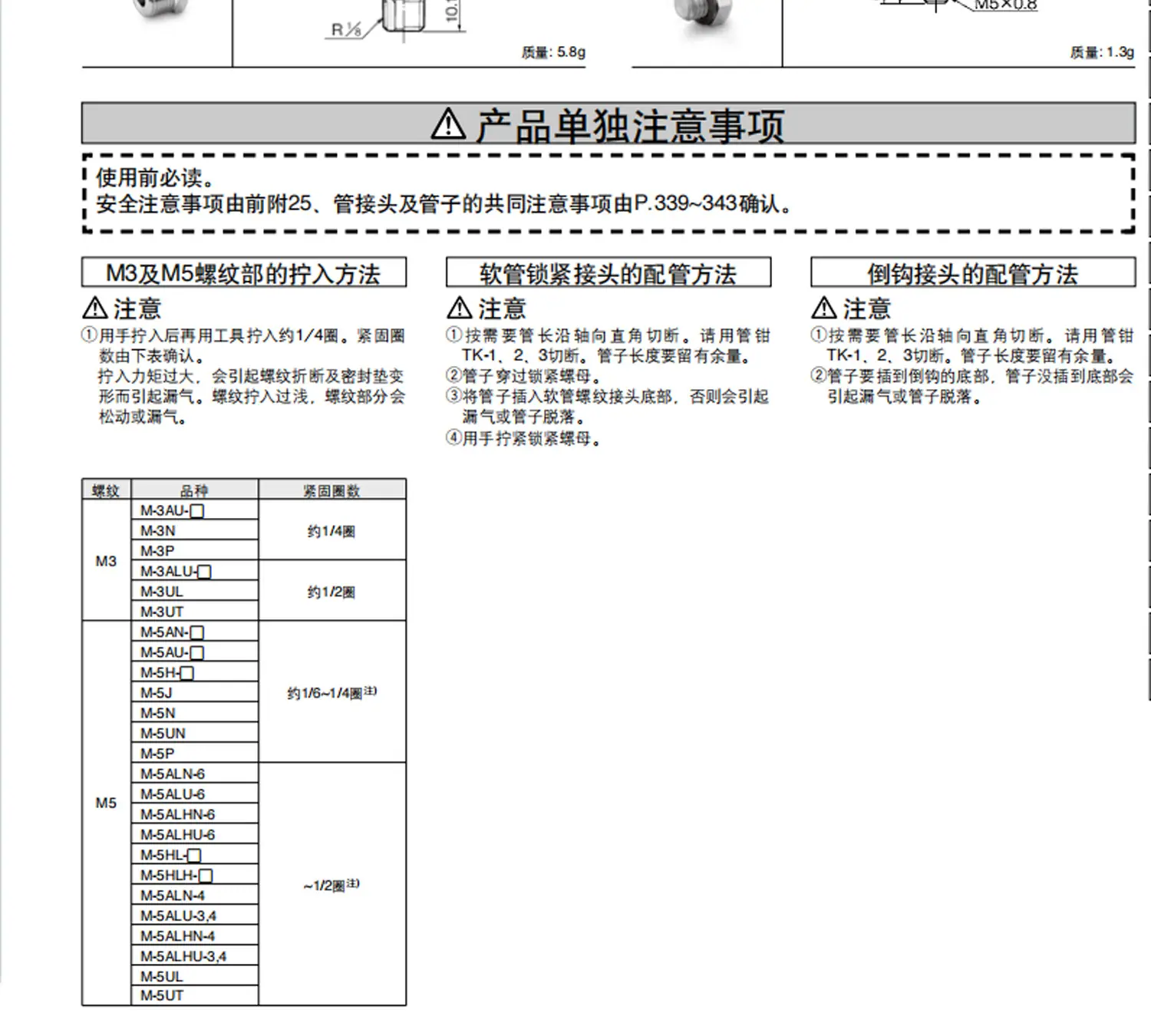Select the M3及M5螺纹部的拧入方法 heading
This screenshot has width=1151, height=1036.
click(244, 273)
